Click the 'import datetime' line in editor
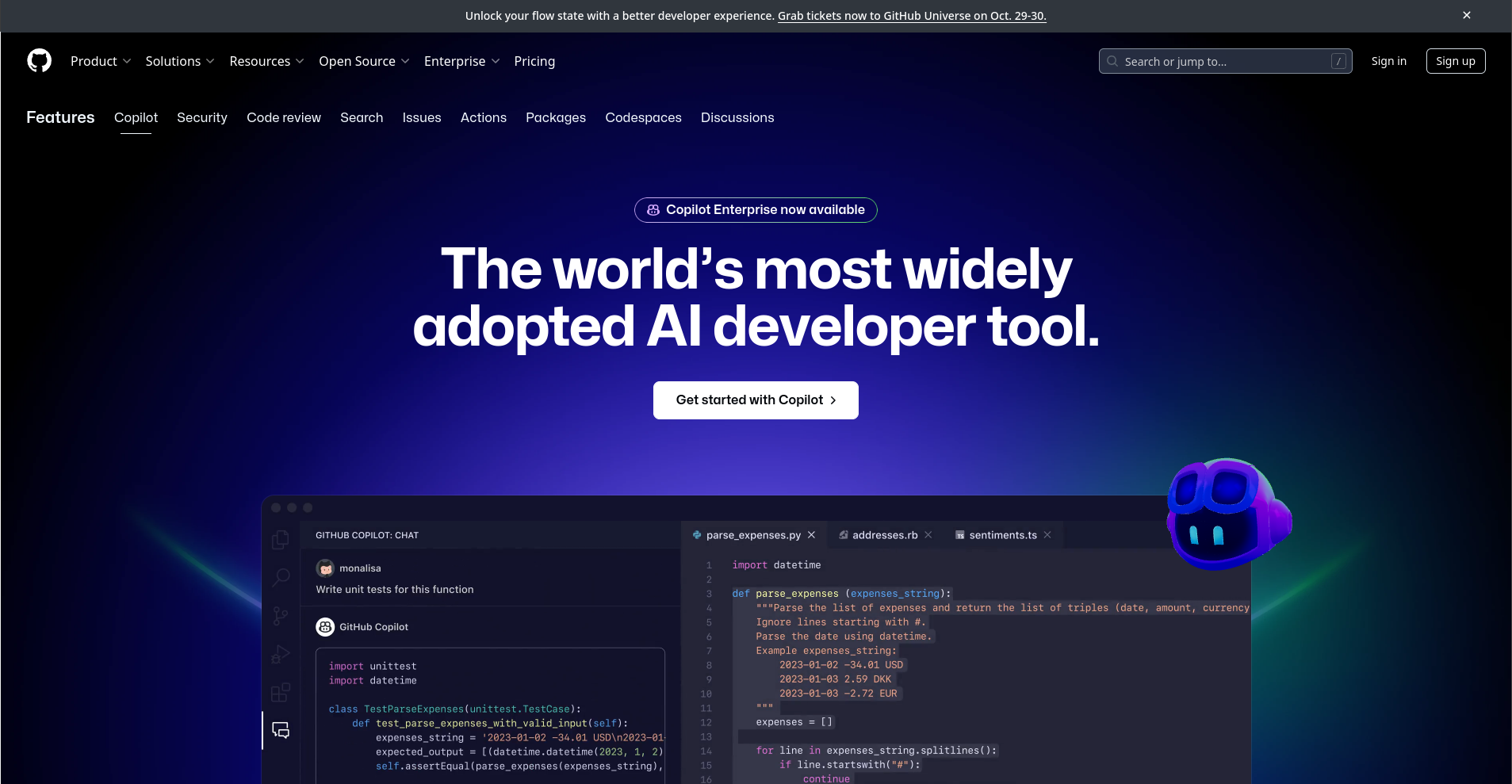Screen dimensions: 1512x784 click(x=776, y=565)
